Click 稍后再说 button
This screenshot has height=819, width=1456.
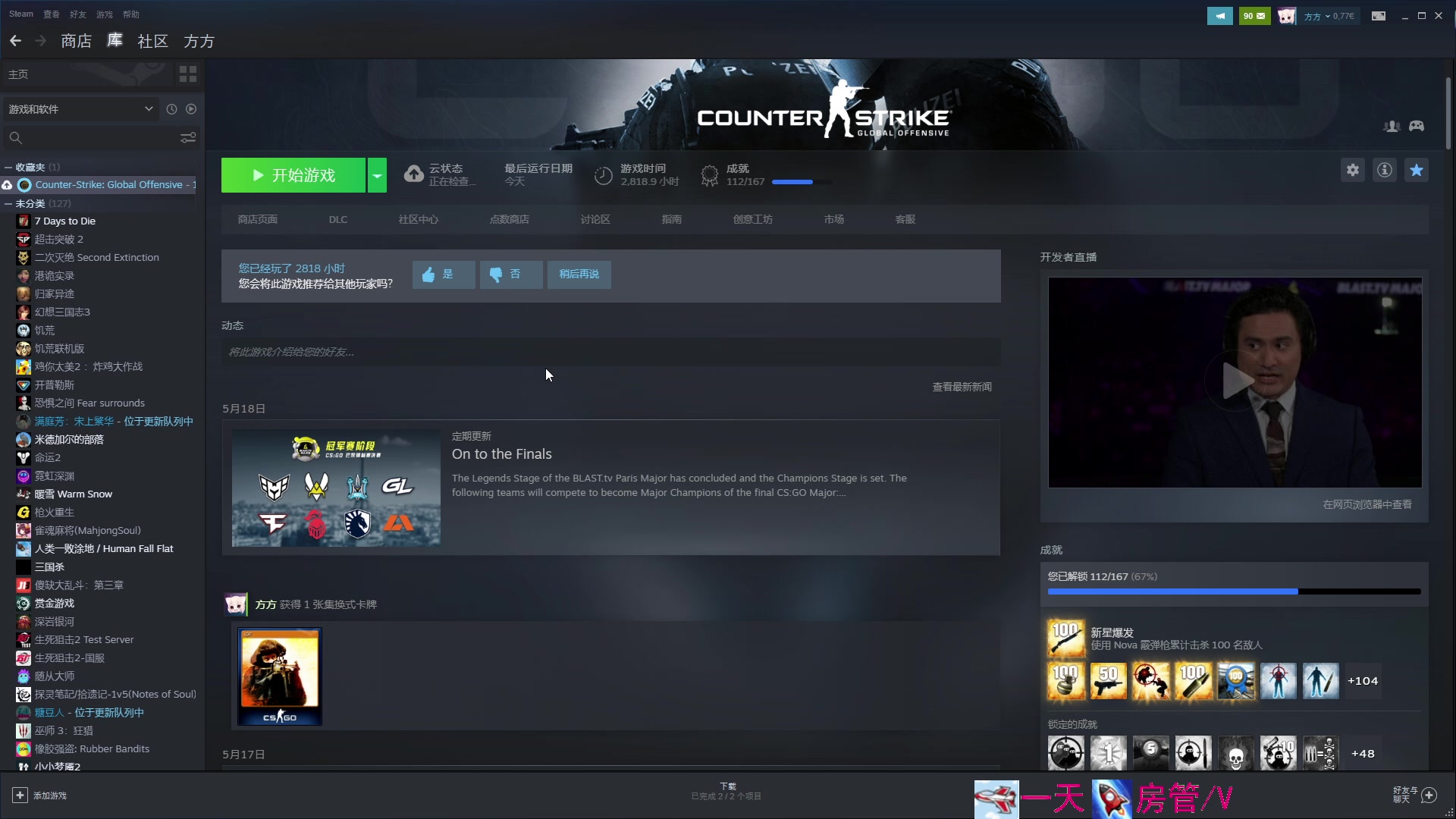tap(579, 275)
